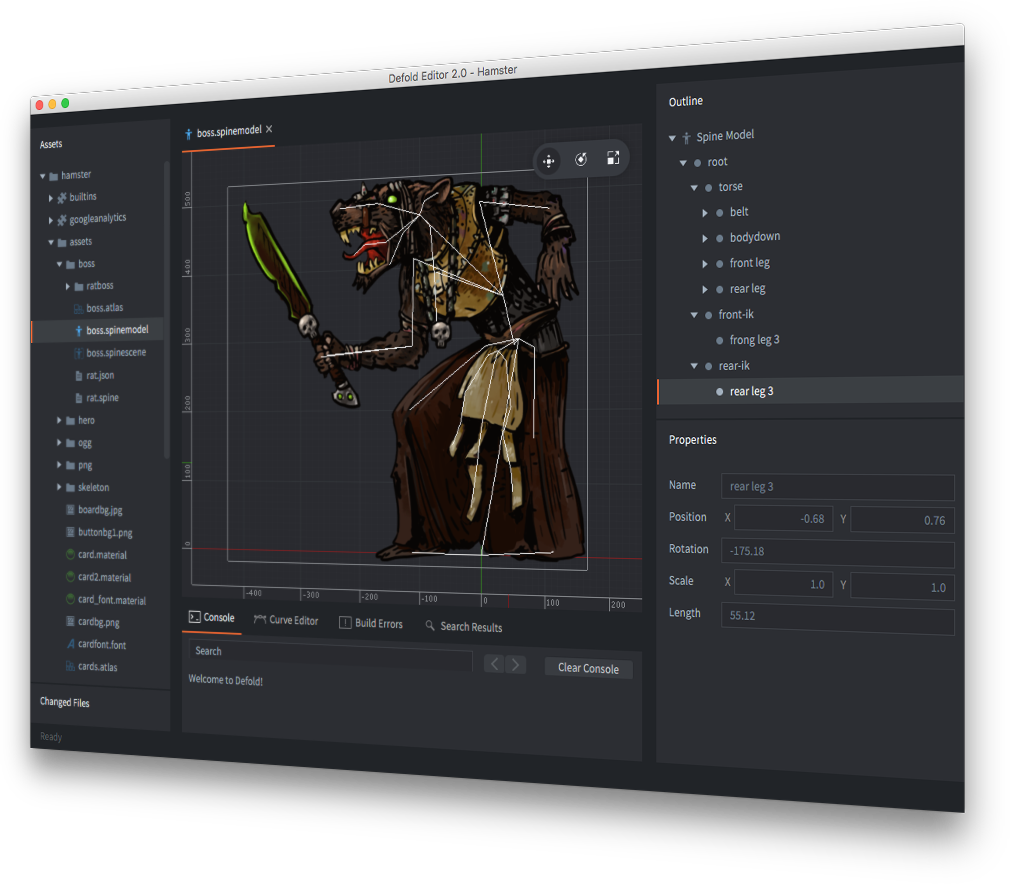Collapse the Spine Model node in Outline
The width and height of the screenshot is (1010, 884).
(672, 138)
